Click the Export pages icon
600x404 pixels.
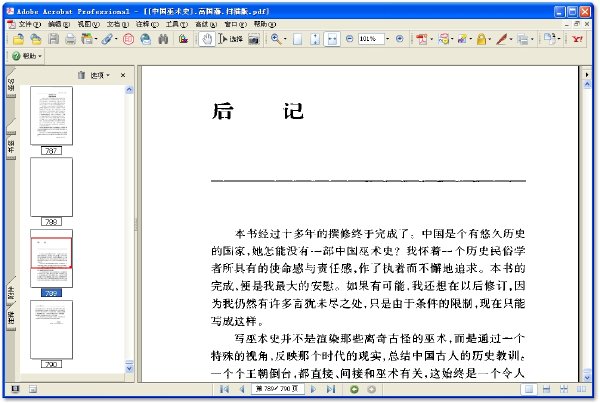[550, 39]
